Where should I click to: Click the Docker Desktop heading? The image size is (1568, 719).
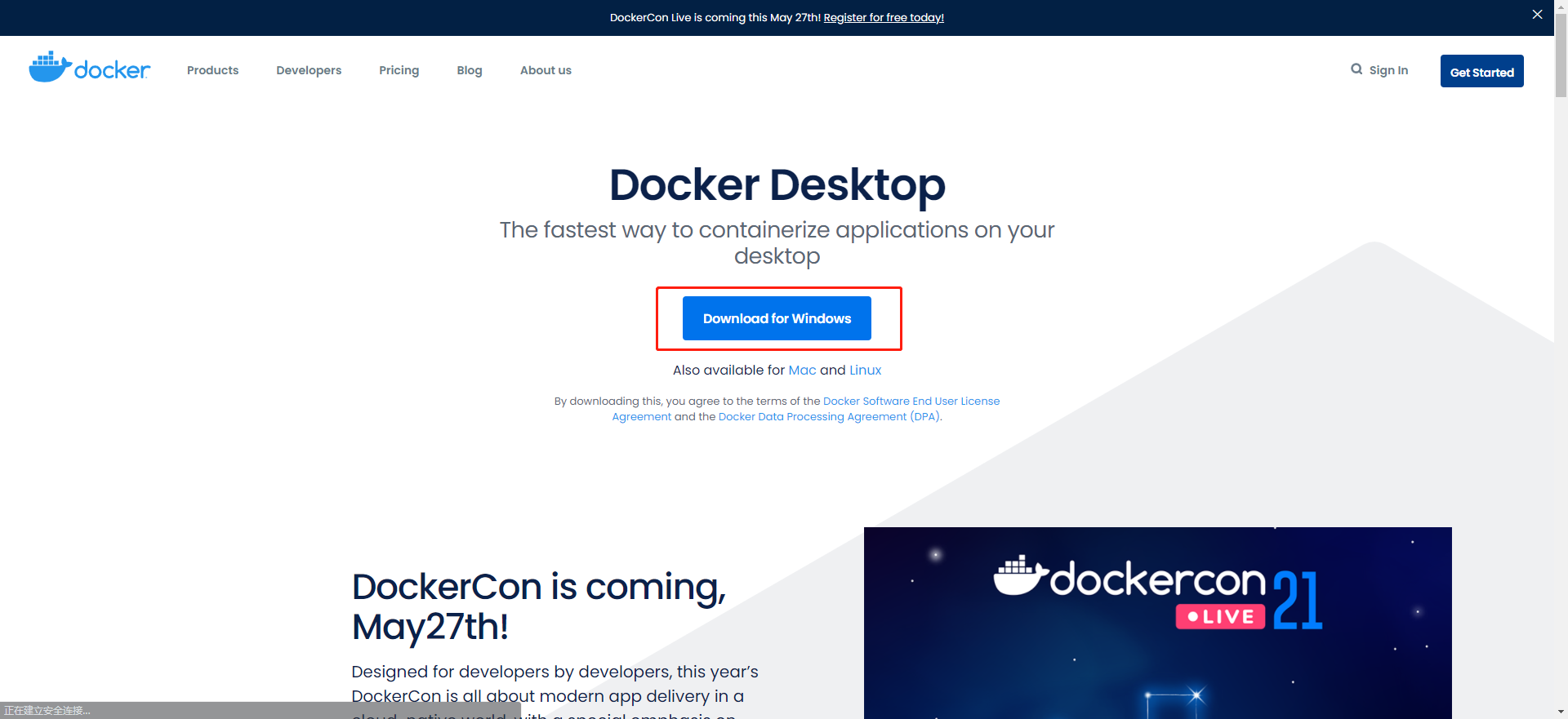tap(777, 184)
